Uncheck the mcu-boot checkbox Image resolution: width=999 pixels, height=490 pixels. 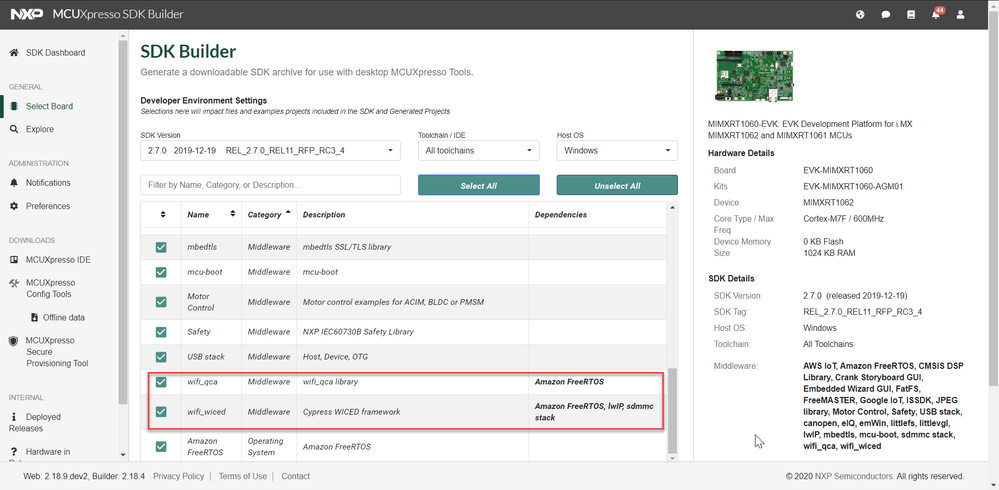161,272
